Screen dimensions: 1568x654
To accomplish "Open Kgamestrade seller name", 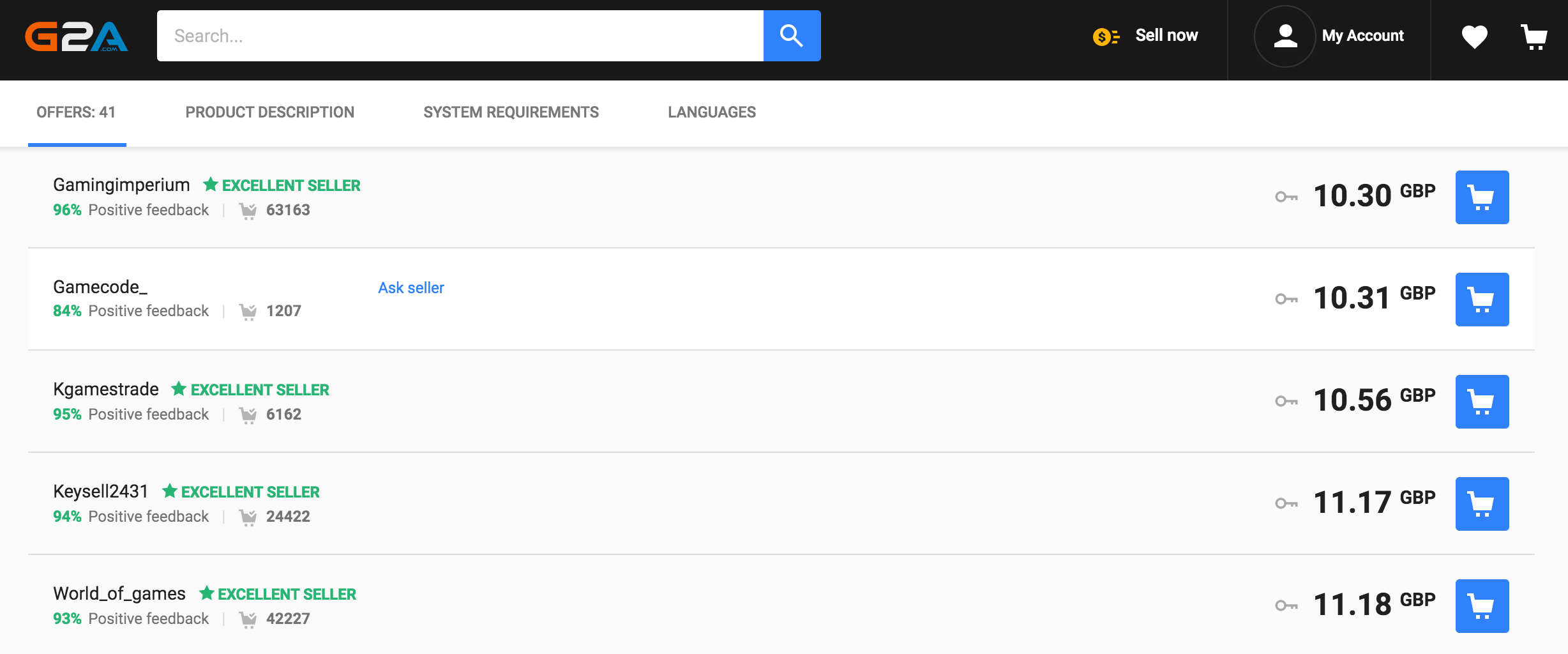I will (x=106, y=390).
